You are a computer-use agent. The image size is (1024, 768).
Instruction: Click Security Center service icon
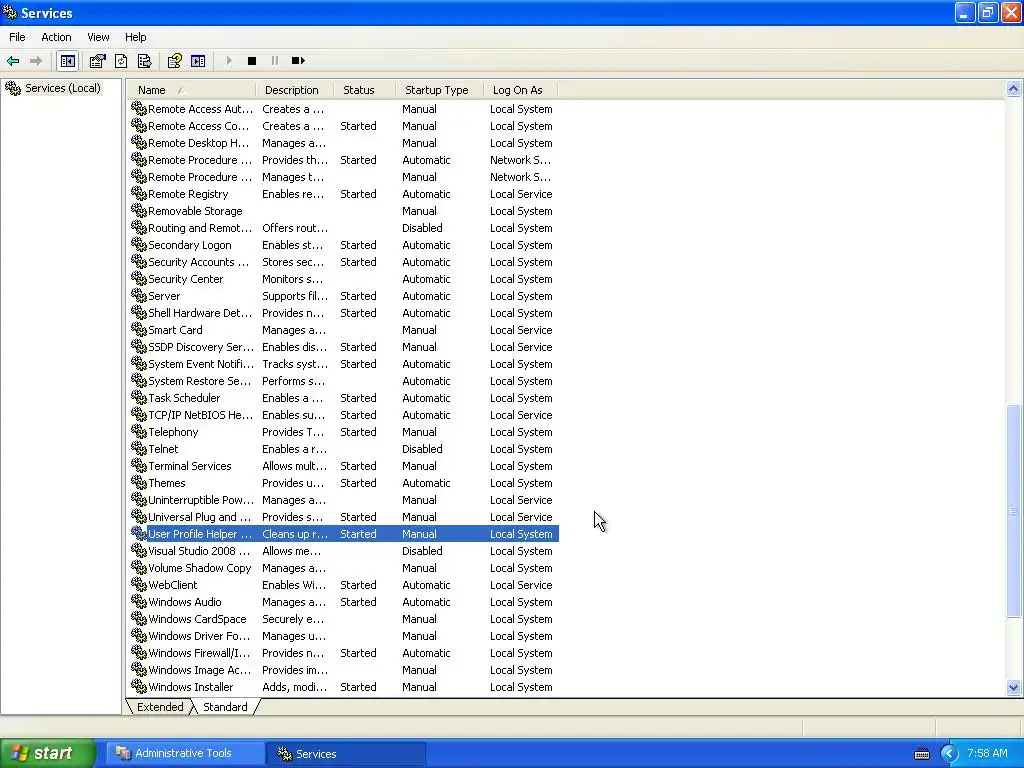pyautogui.click(x=138, y=278)
